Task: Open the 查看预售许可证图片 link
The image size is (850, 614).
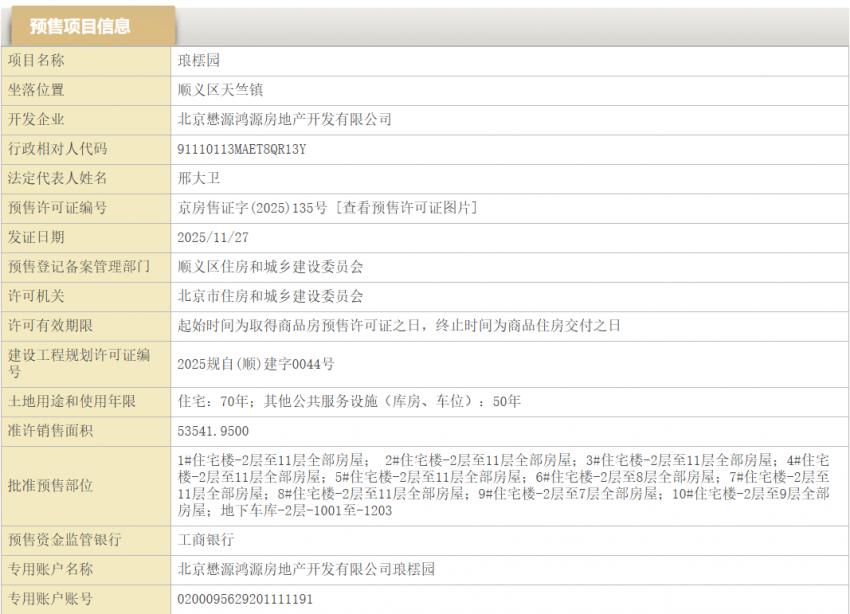Action: click(x=407, y=208)
